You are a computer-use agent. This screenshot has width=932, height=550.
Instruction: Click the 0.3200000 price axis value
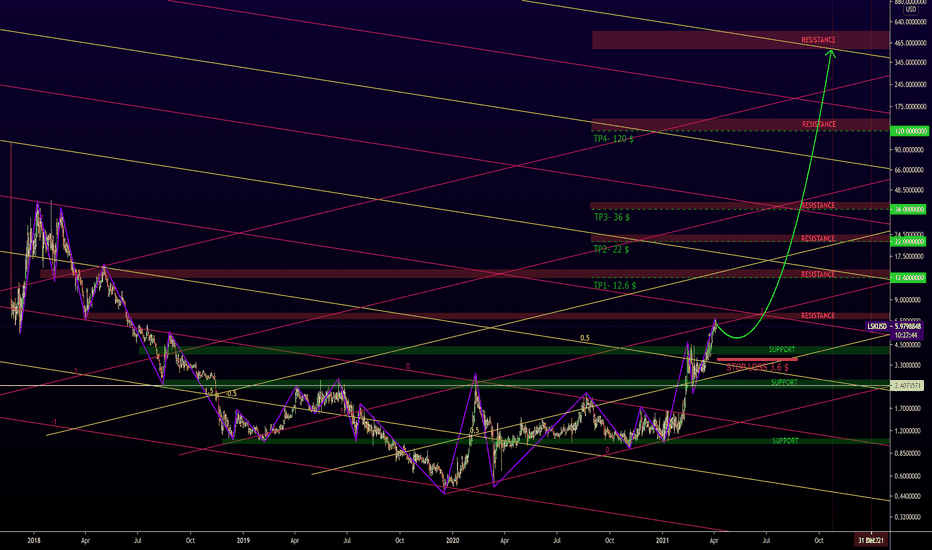click(909, 517)
